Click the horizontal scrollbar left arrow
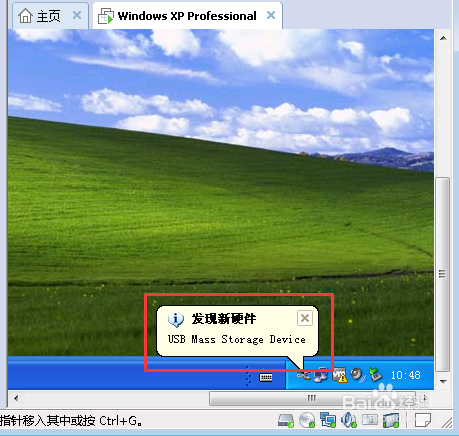This screenshot has height=436, width=459. tap(16, 398)
